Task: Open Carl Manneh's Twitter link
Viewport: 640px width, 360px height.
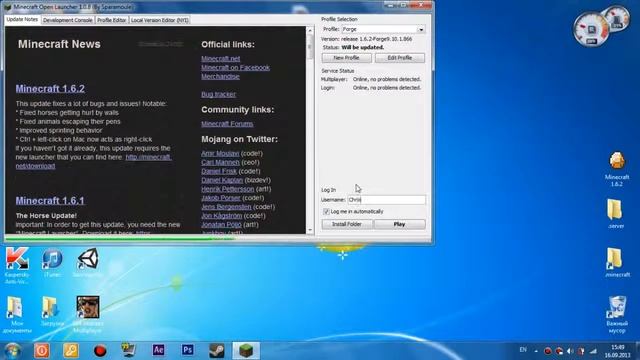Action: point(220,162)
